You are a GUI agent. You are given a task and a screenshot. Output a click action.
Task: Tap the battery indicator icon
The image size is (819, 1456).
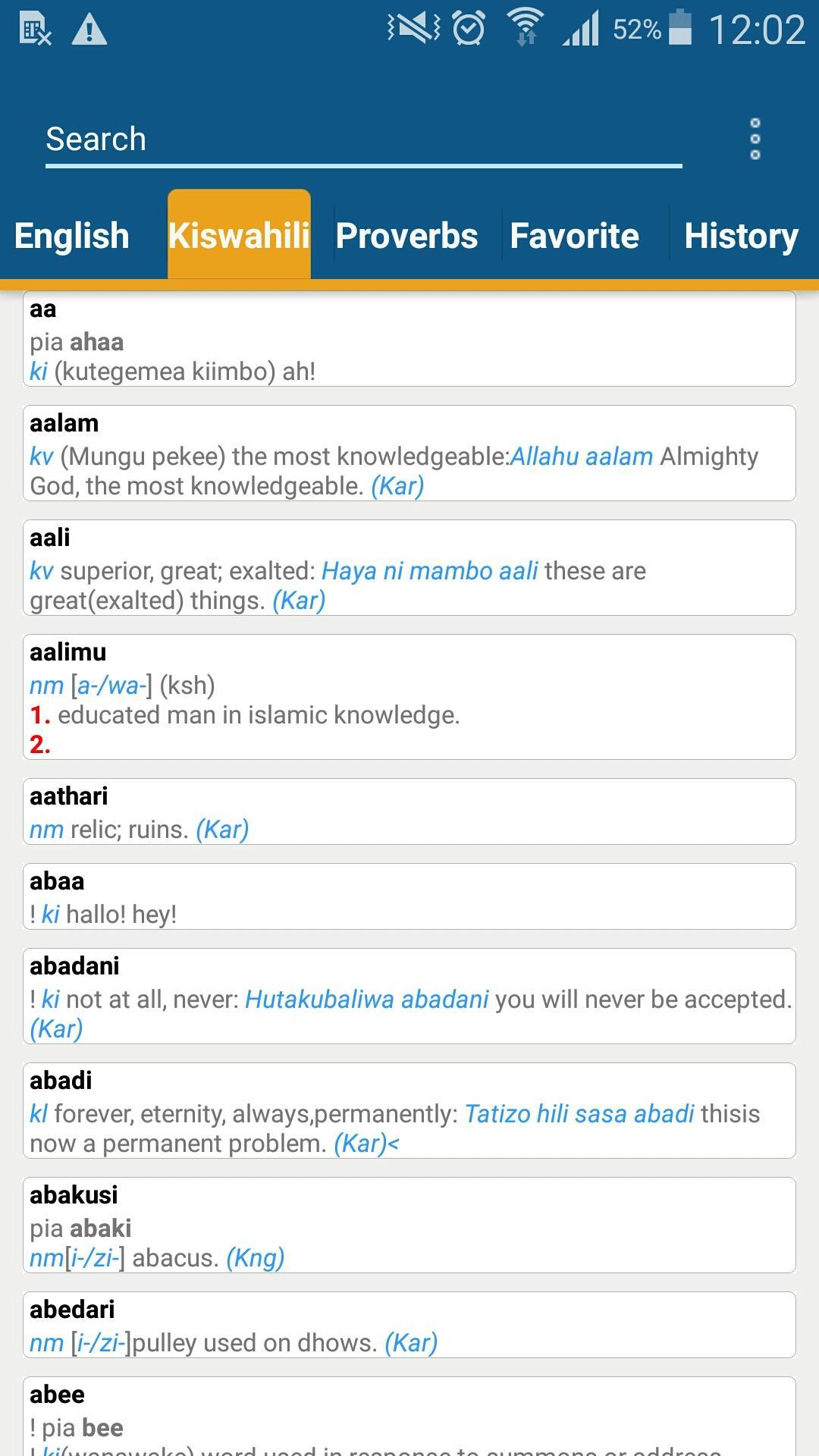click(680, 28)
